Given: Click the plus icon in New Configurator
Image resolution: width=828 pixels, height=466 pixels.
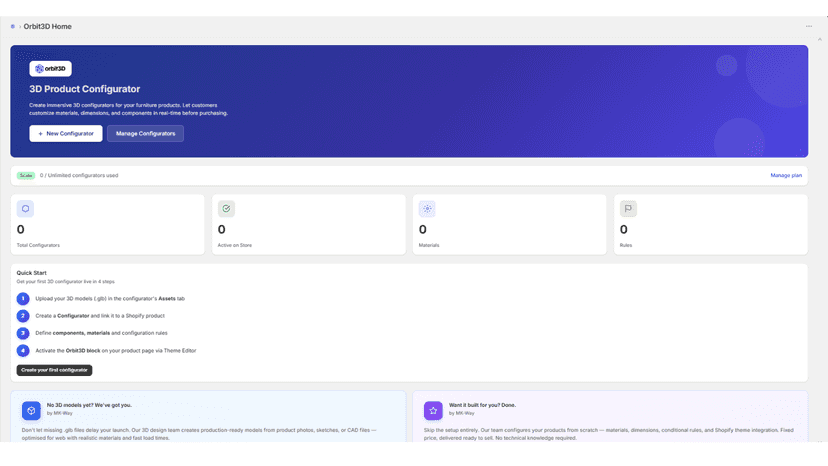Looking at the screenshot, I should [x=40, y=134].
